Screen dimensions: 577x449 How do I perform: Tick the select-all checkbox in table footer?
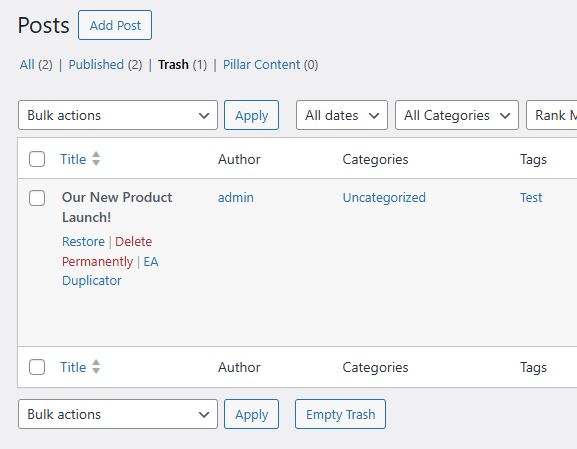click(x=37, y=367)
